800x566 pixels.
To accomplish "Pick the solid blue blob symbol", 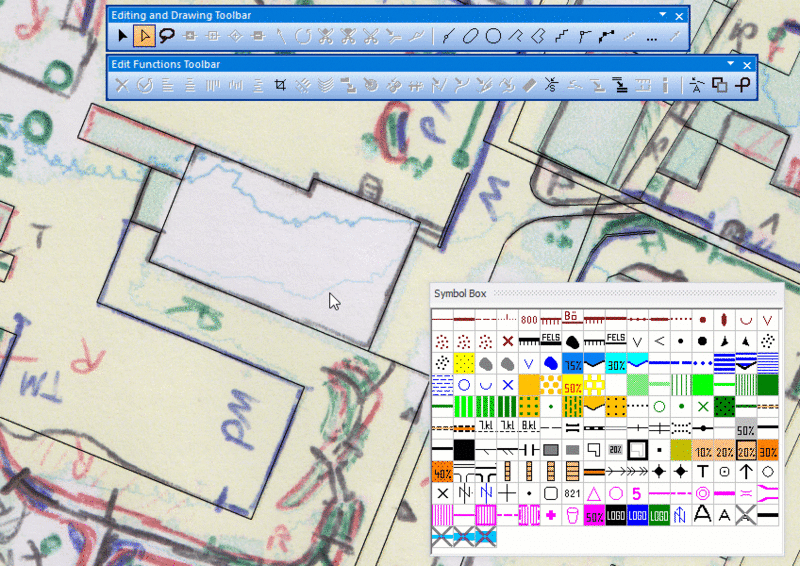I will (x=551, y=363).
